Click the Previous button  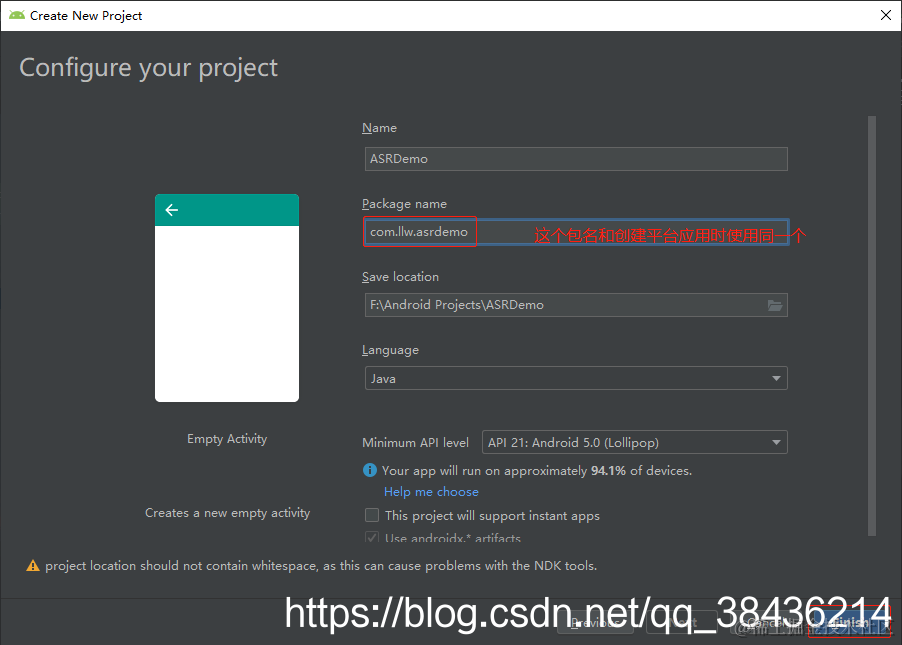(x=595, y=623)
